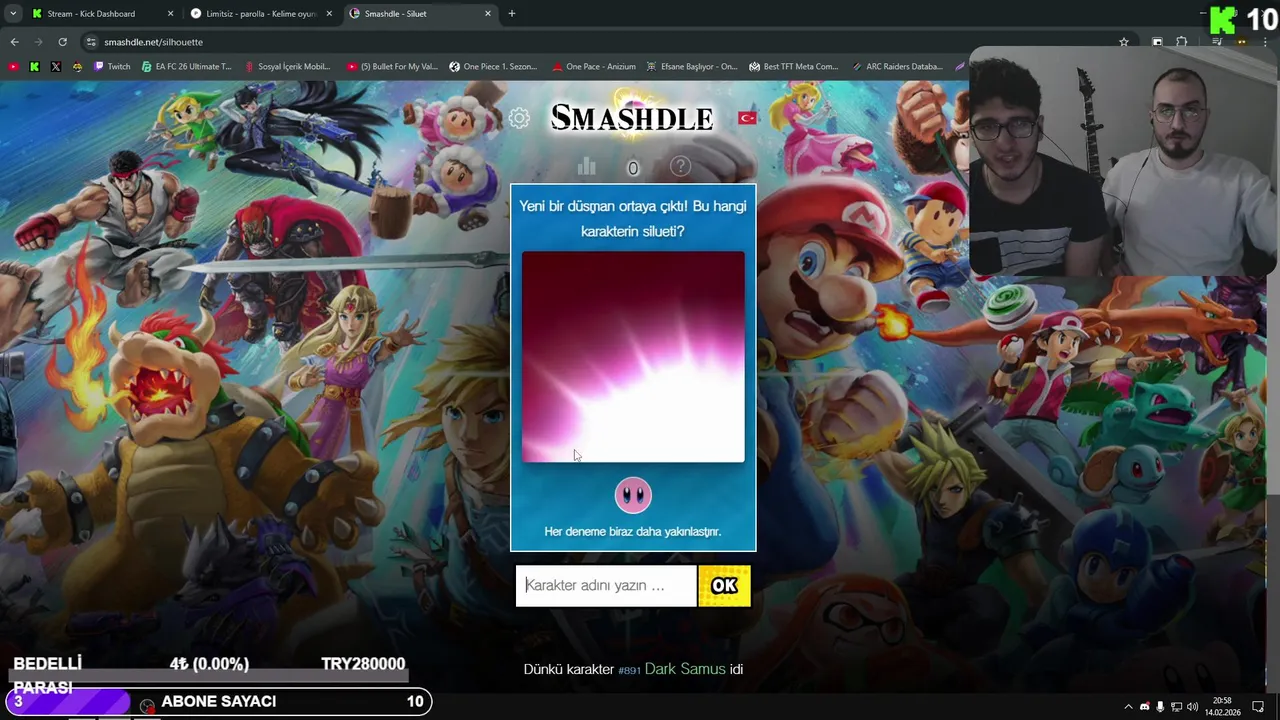Viewport: 1280px width, 720px height.
Task: Submit the guess with the OK button
Action: click(724, 586)
